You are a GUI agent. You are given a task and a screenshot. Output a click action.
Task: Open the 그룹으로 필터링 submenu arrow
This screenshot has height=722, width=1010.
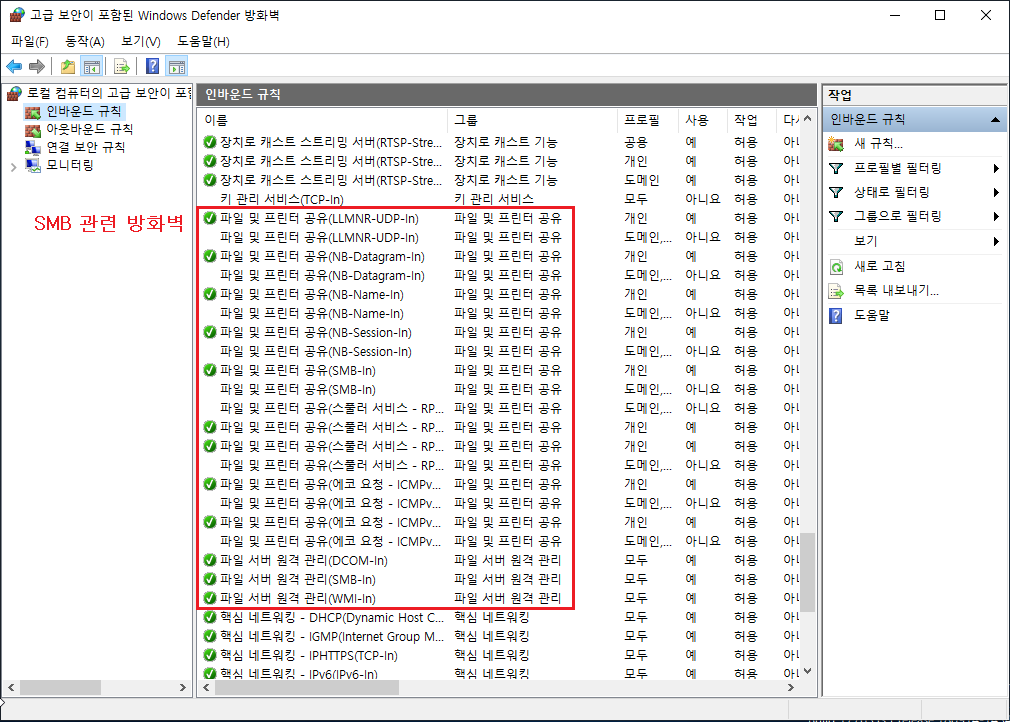tap(996, 217)
